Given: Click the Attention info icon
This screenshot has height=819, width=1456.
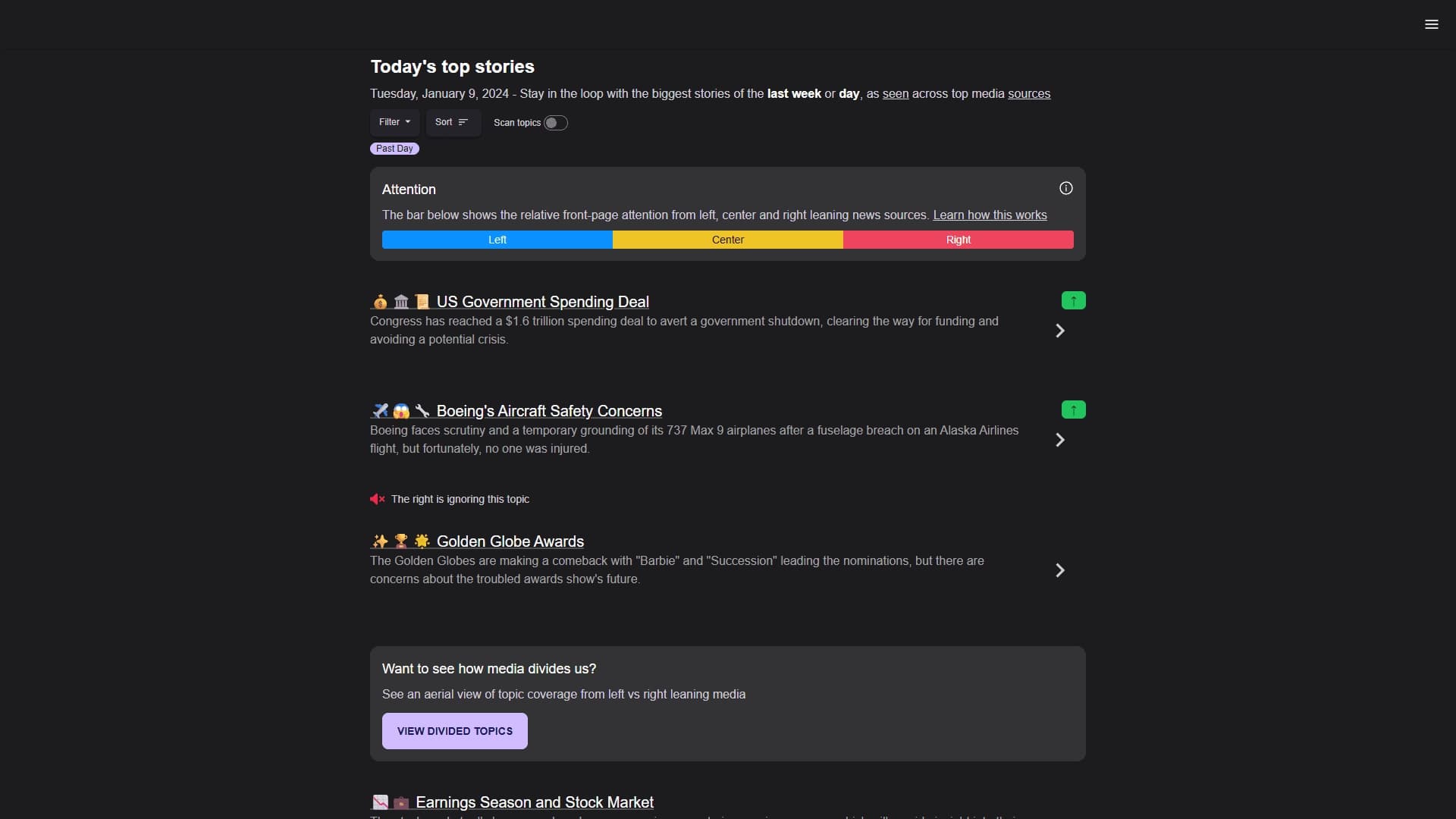Looking at the screenshot, I should 1065,188.
